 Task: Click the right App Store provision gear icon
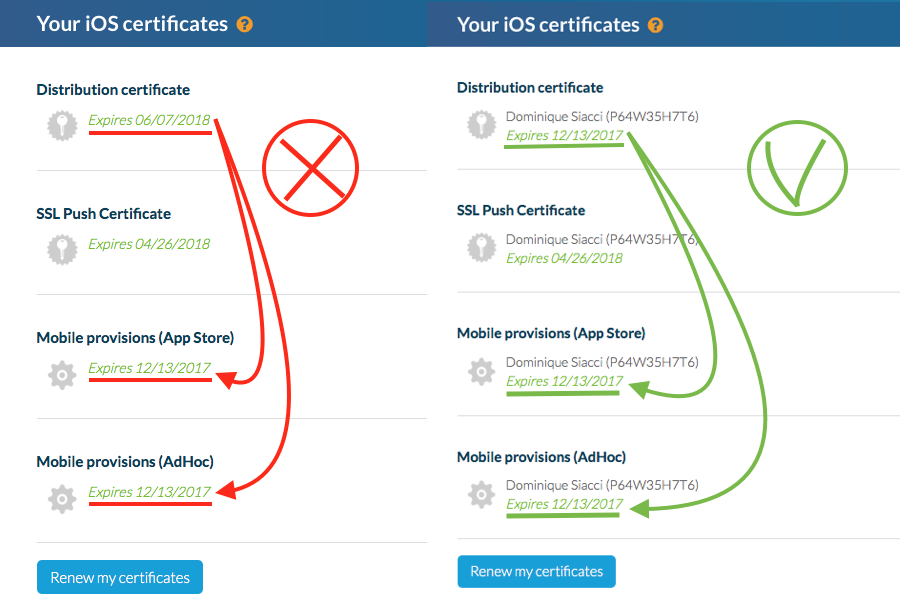click(x=482, y=371)
